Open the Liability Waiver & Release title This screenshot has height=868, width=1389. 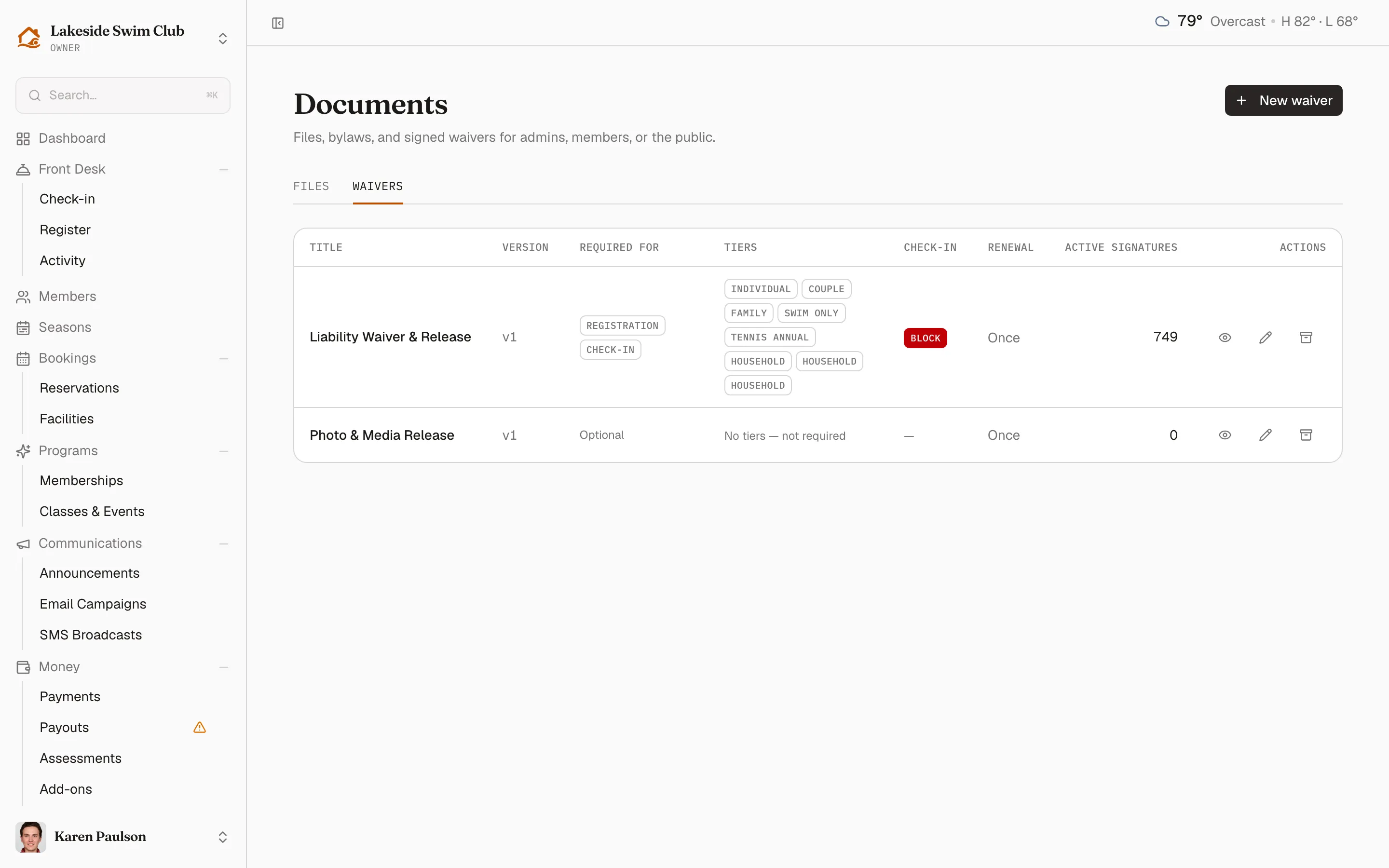click(390, 337)
